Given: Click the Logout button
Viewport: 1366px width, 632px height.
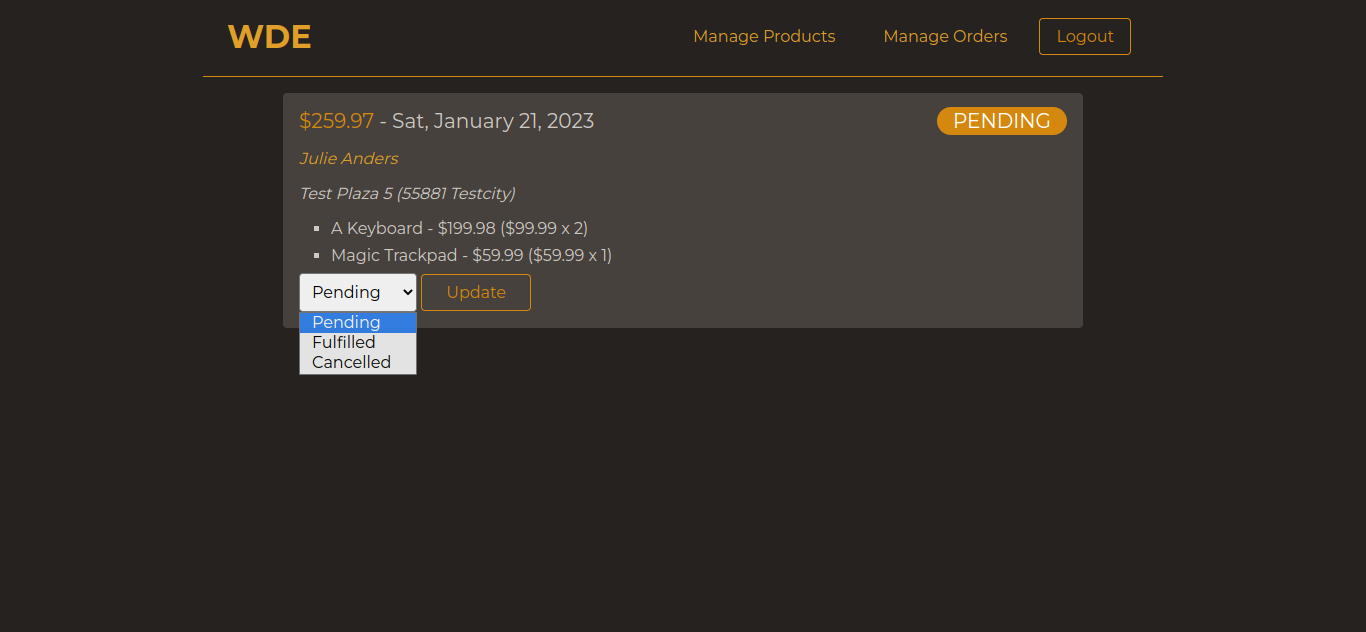Looking at the screenshot, I should (x=1085, y=36).
